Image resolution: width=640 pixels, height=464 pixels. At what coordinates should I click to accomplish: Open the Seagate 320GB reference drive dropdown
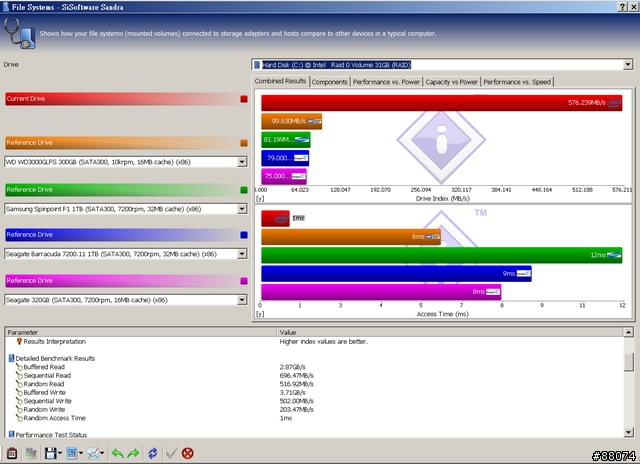pos(242,300)
